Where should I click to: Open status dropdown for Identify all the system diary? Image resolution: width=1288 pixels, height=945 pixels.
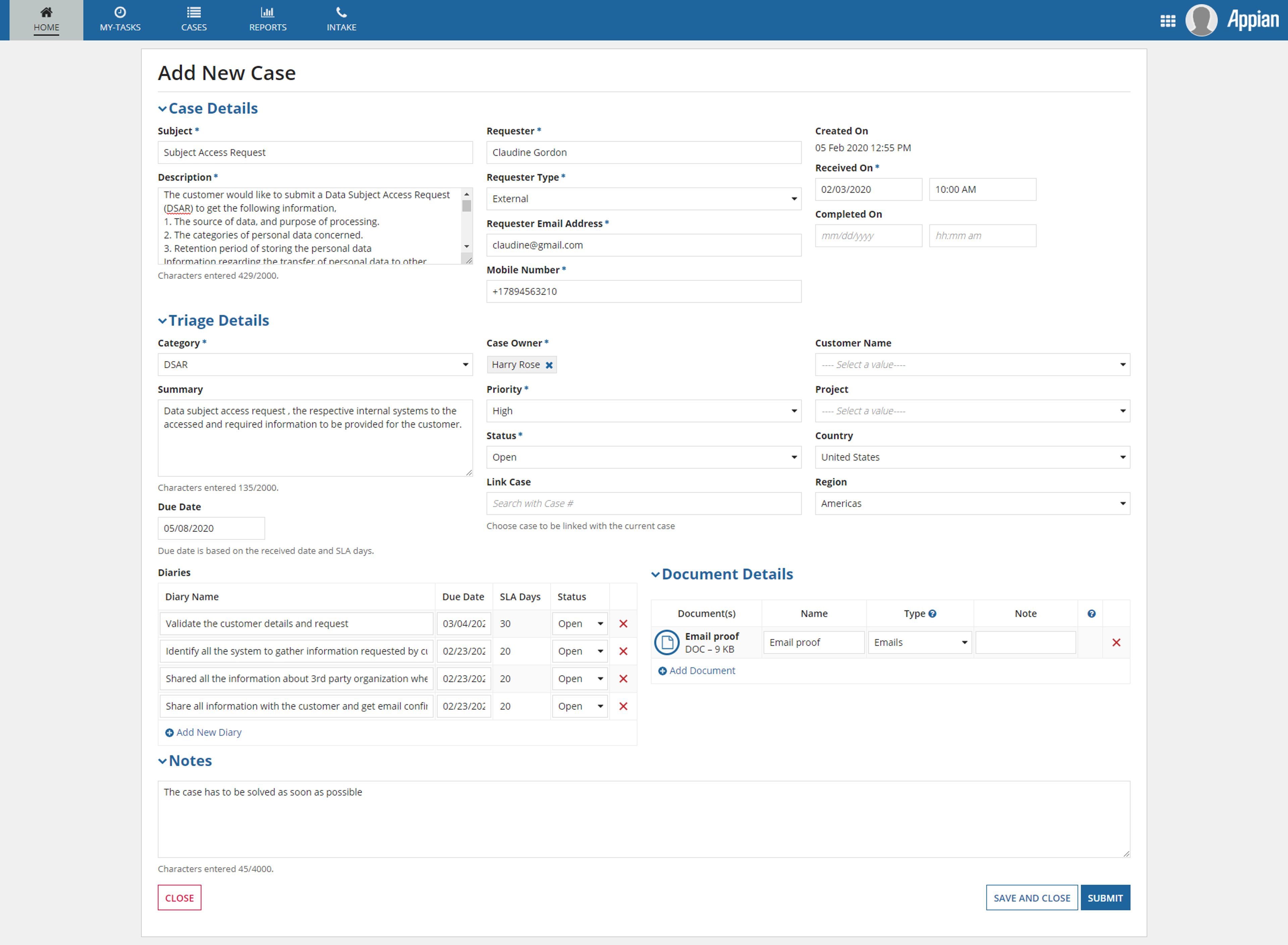(x=580, y=651)
